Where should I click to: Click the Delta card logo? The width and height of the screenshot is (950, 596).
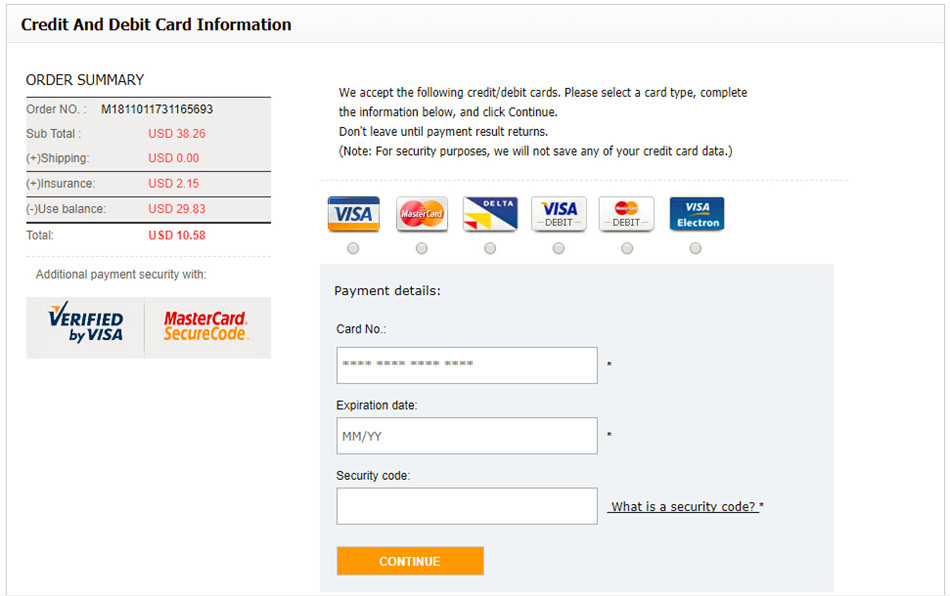(x=490, y=214)
